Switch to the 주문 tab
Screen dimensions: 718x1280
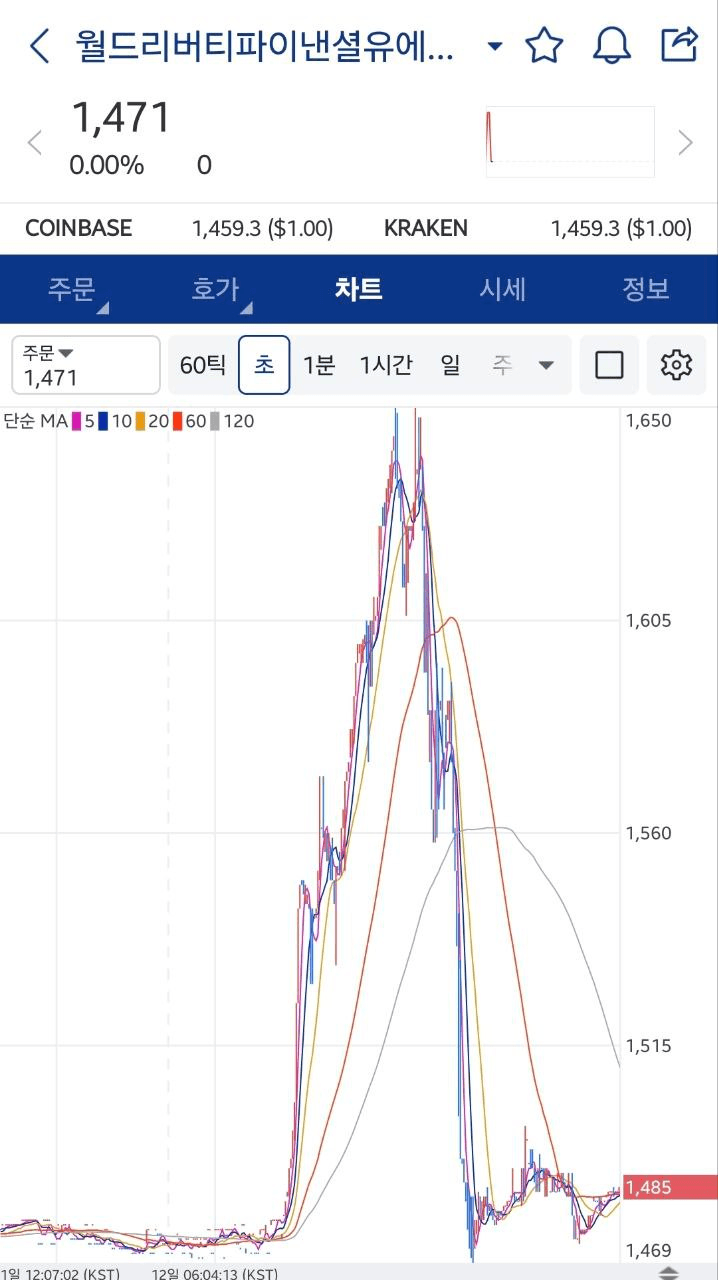[x=72, y=290]
